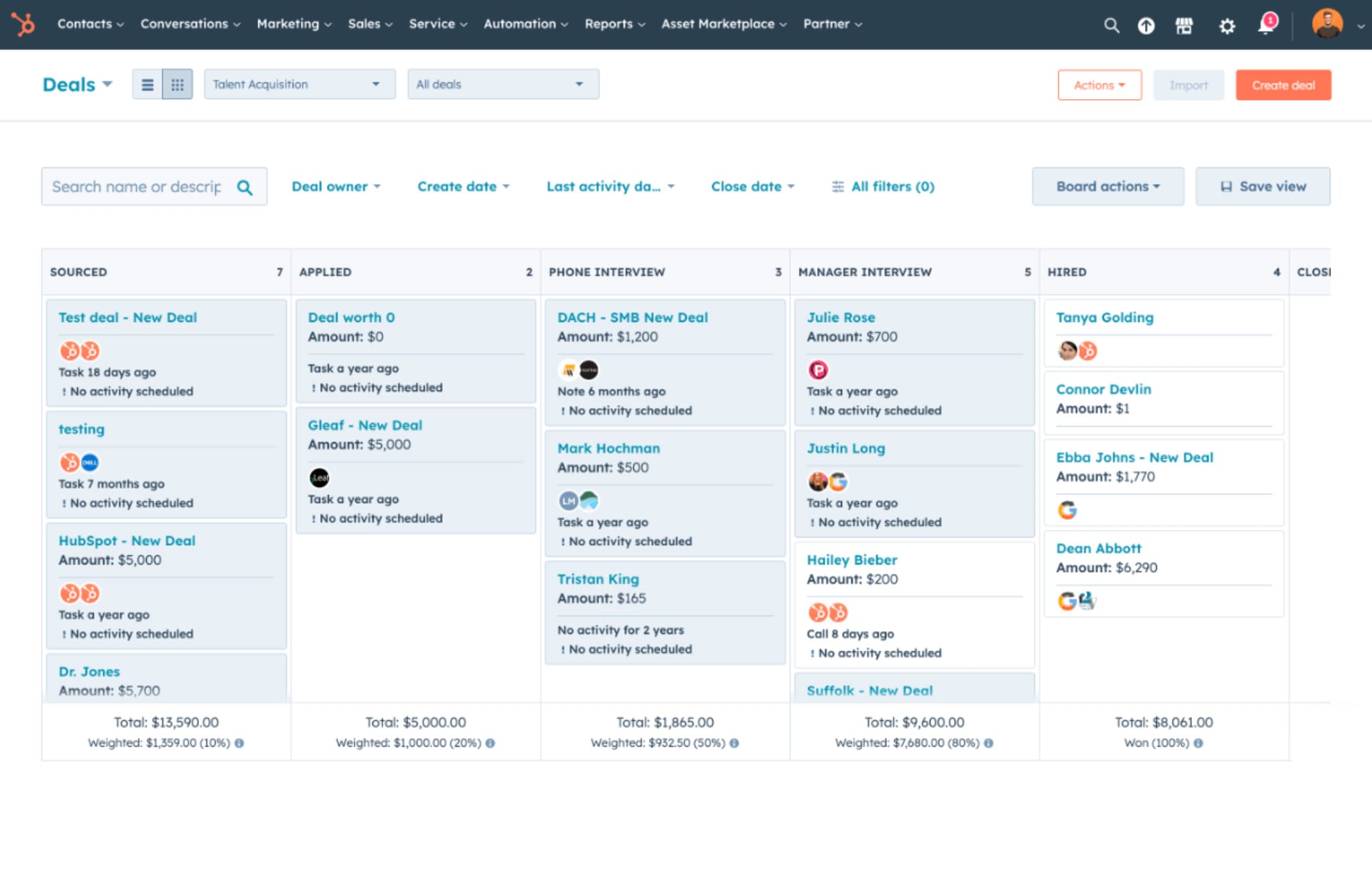The width and height of the screenshot is (1372, 872).
Task: Click the HubSpot sprocket logo
Action: [x=23, y=25]
